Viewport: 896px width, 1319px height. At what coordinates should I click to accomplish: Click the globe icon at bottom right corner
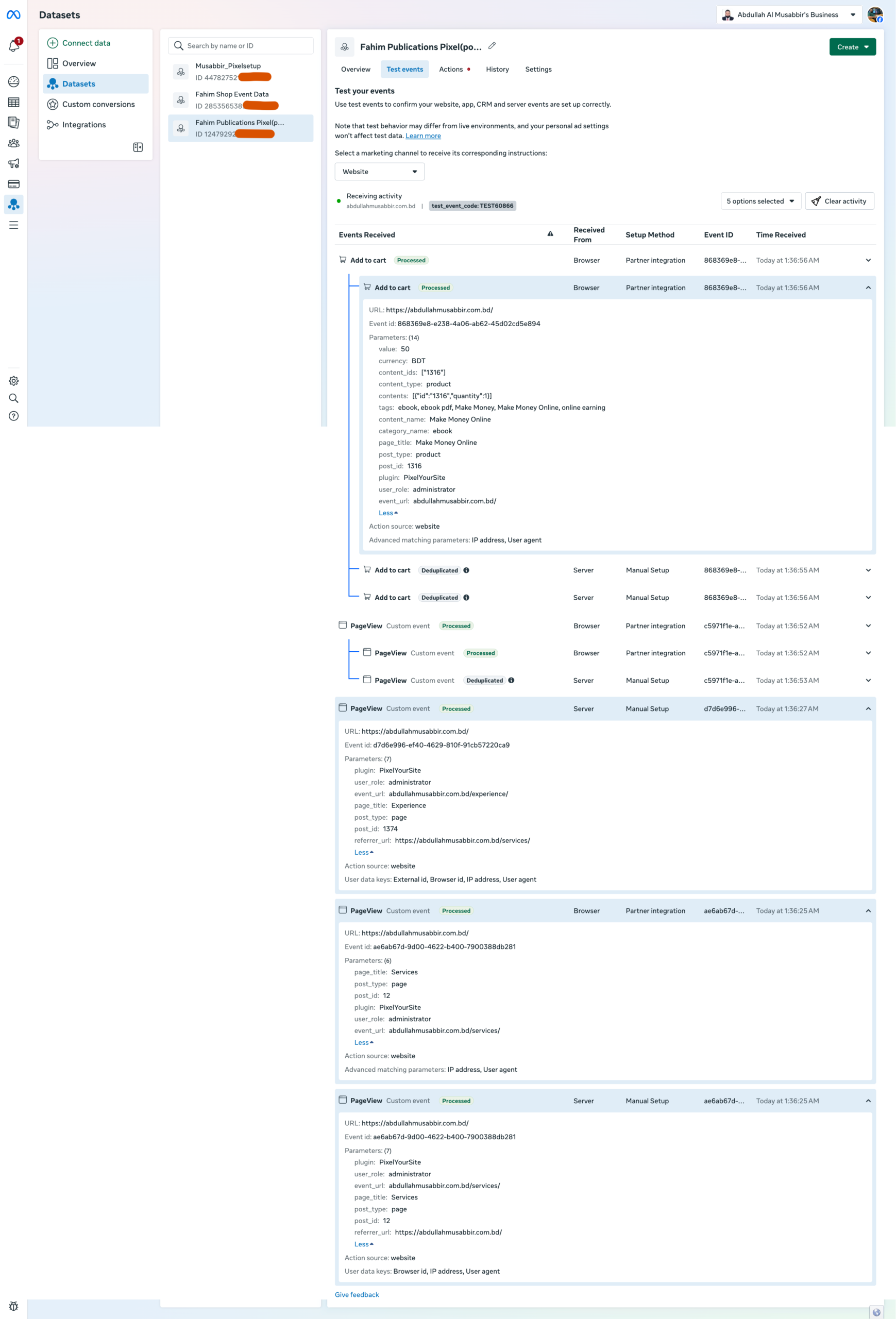877,1312
